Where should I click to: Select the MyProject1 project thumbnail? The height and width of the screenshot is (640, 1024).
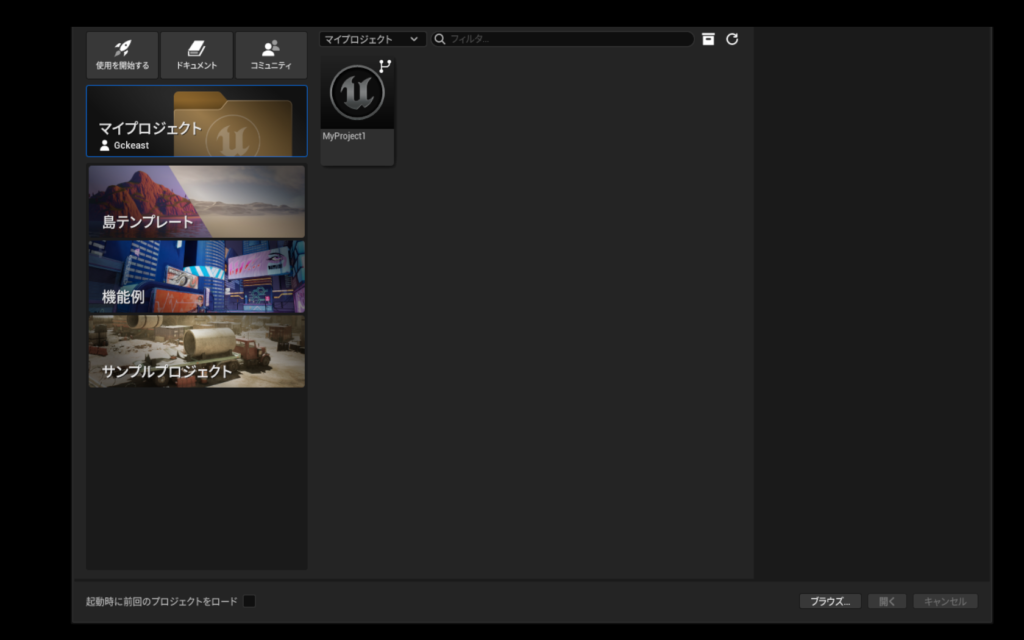(x=357, y=93)
